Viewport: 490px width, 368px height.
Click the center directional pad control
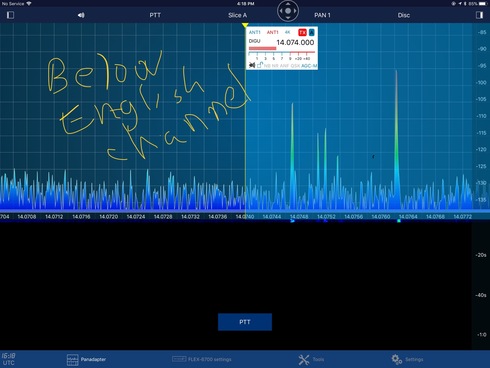pyautogui.click(x=288, y=11)
